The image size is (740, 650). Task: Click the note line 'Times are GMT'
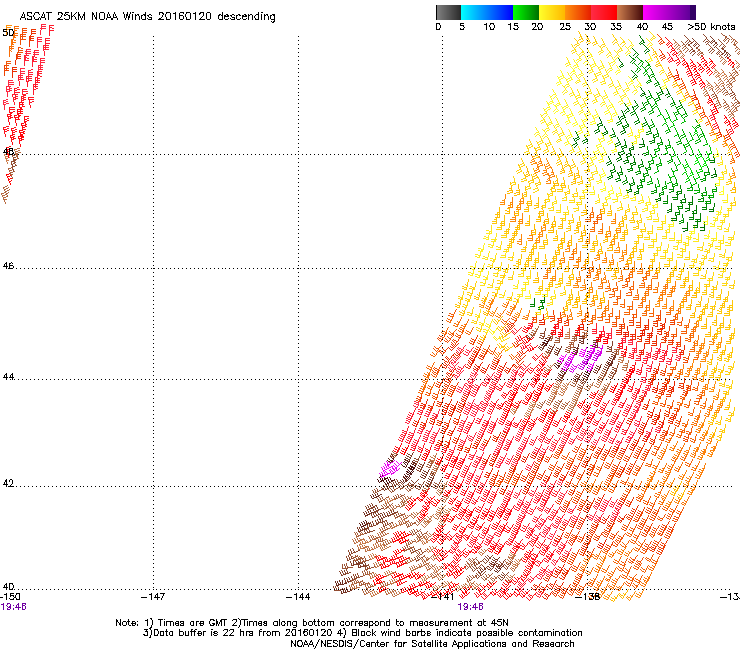[x=193, y=623]
